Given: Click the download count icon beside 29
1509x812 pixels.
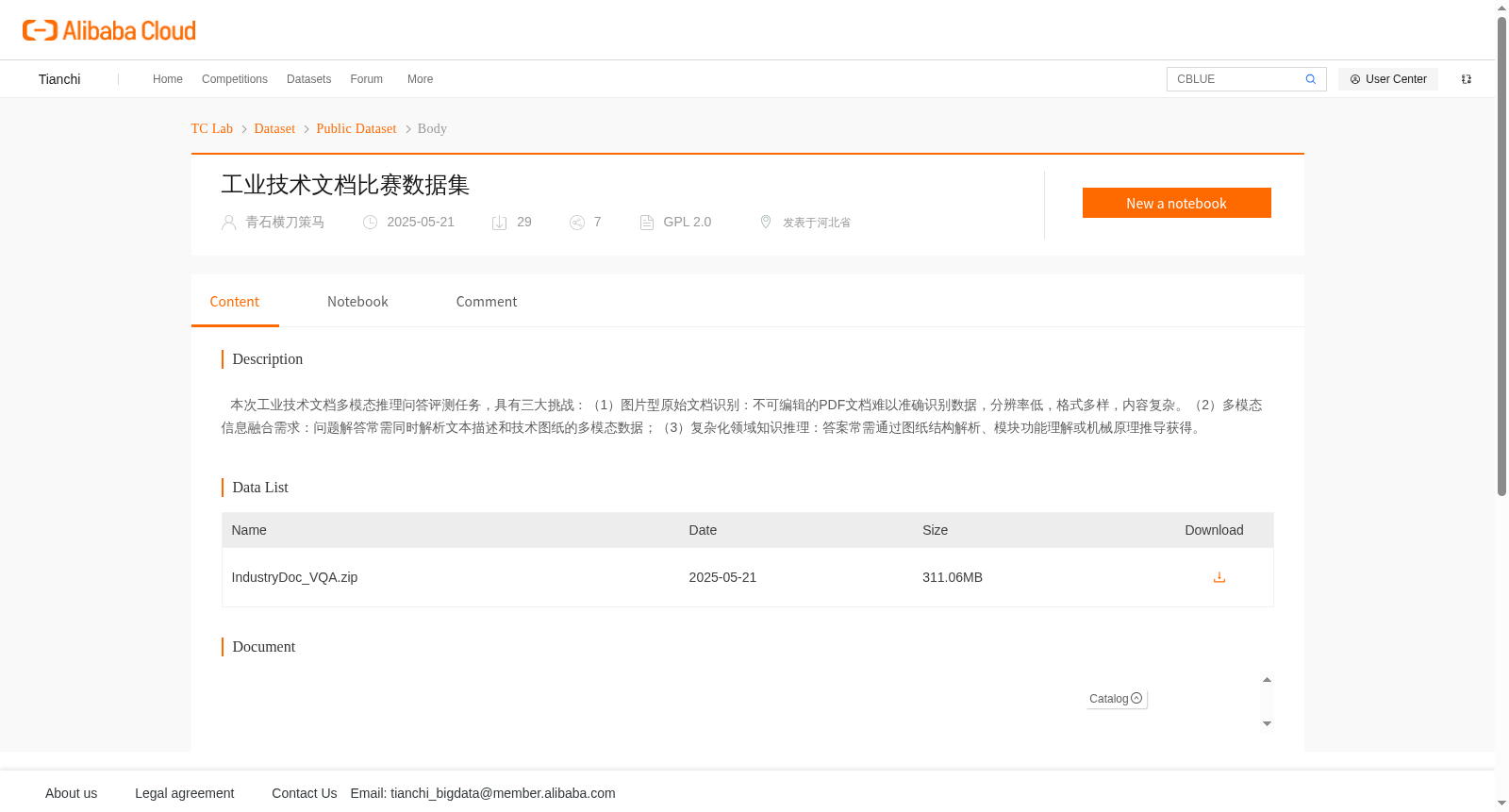Looking at the screenshot, I should point(500,223).
